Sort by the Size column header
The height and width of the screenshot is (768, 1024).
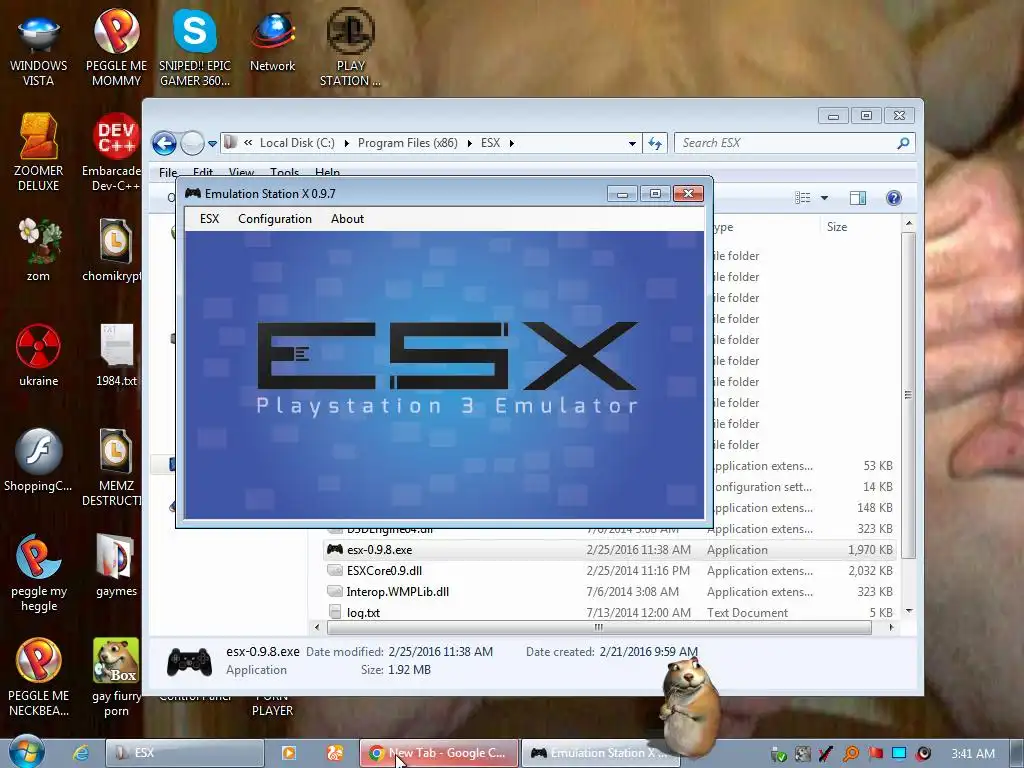(837, 227)
